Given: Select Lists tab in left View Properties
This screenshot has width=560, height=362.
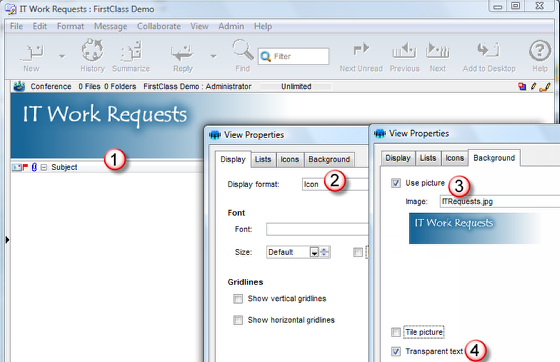Looking at the screenshot, I should coord(263,159).
